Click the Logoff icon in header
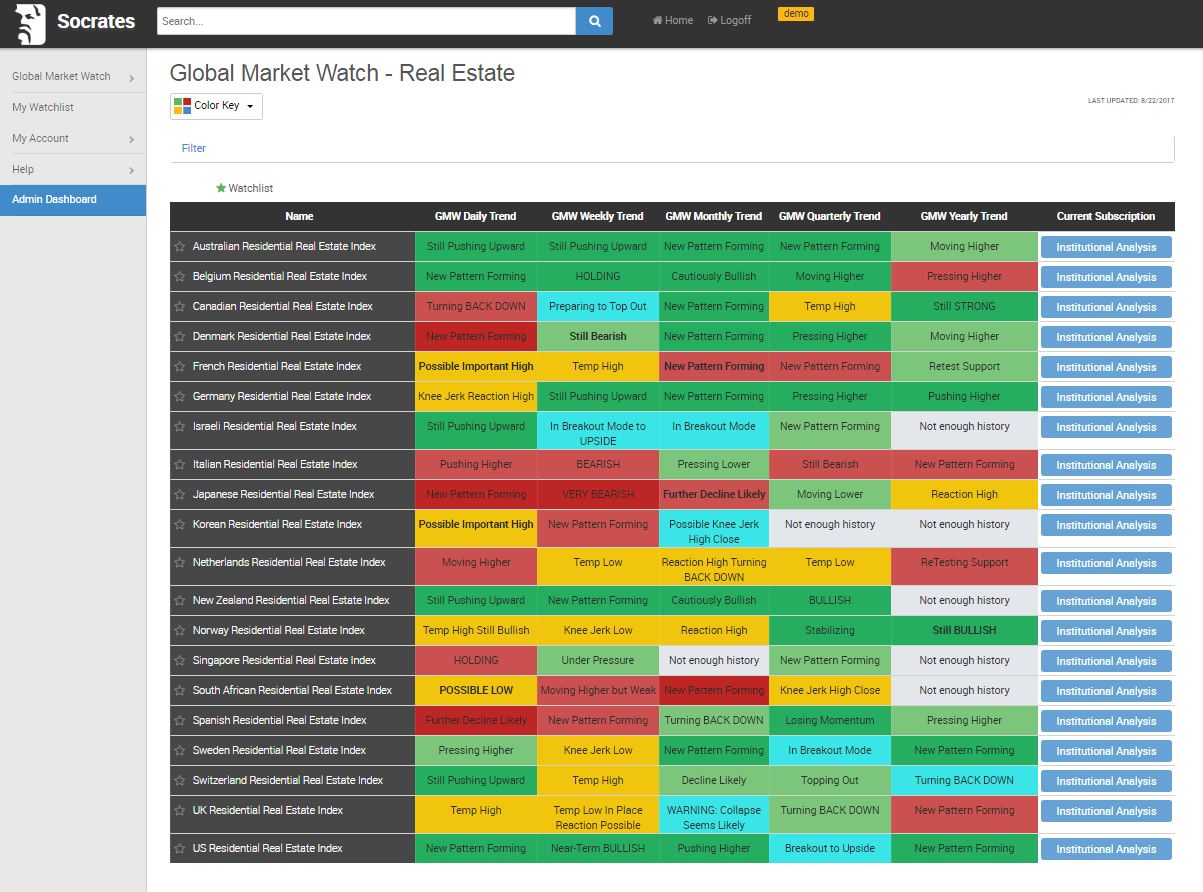Screen dimensions: 1203x892 tap(712, 20)
